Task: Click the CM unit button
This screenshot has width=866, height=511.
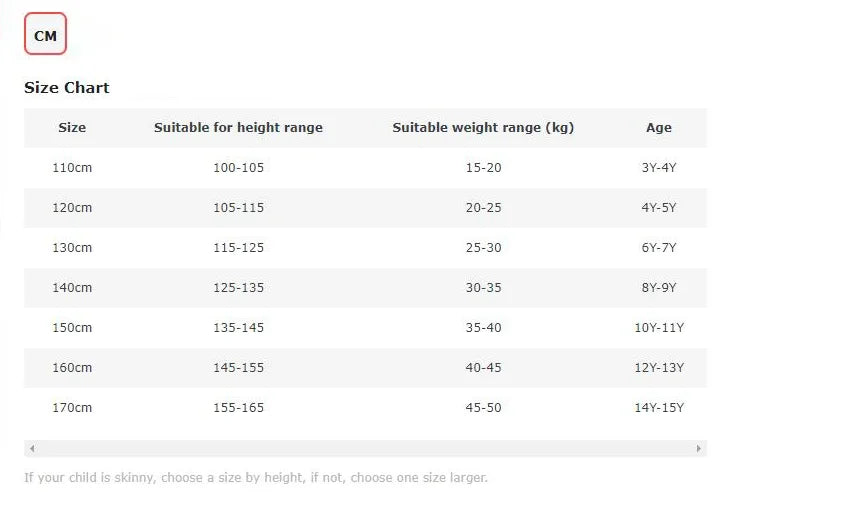Action: [x=45, y=35]
